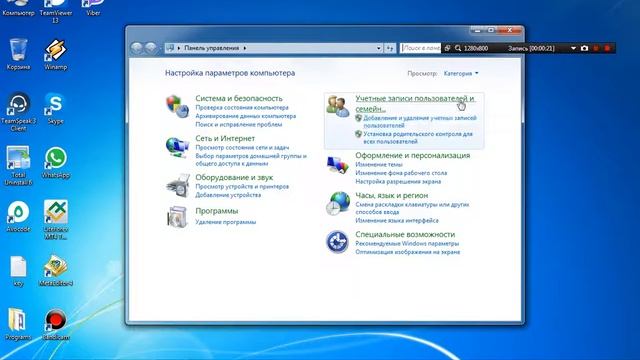Screen dimensions: 640x360
Task: Click Оптимизация изображения на экране link
Action: click(408, 252)
